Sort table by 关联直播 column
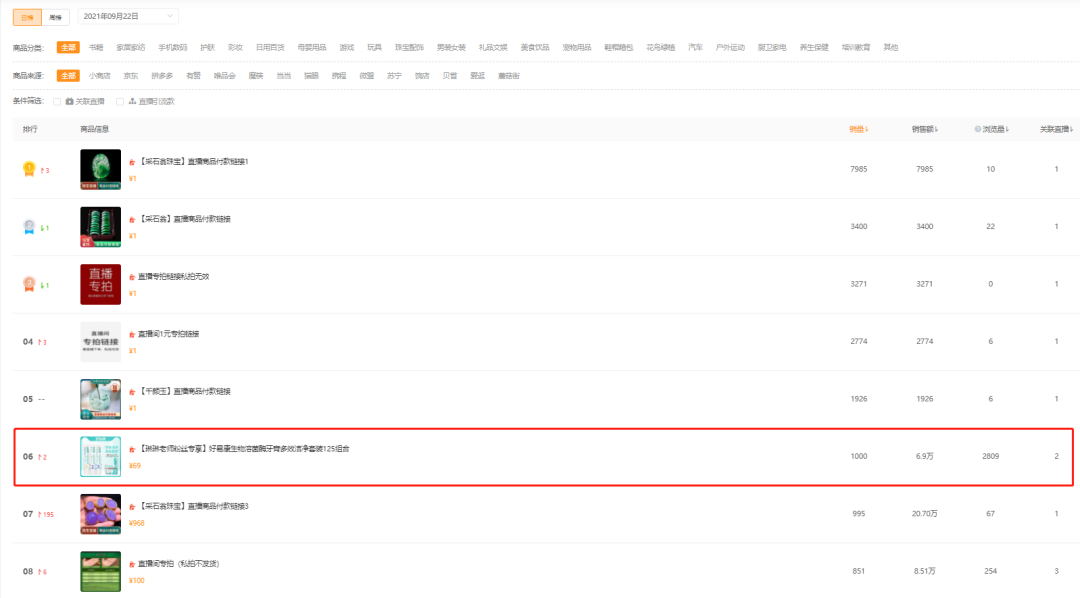The image size is (1080, 598). tap(1057, 129)
